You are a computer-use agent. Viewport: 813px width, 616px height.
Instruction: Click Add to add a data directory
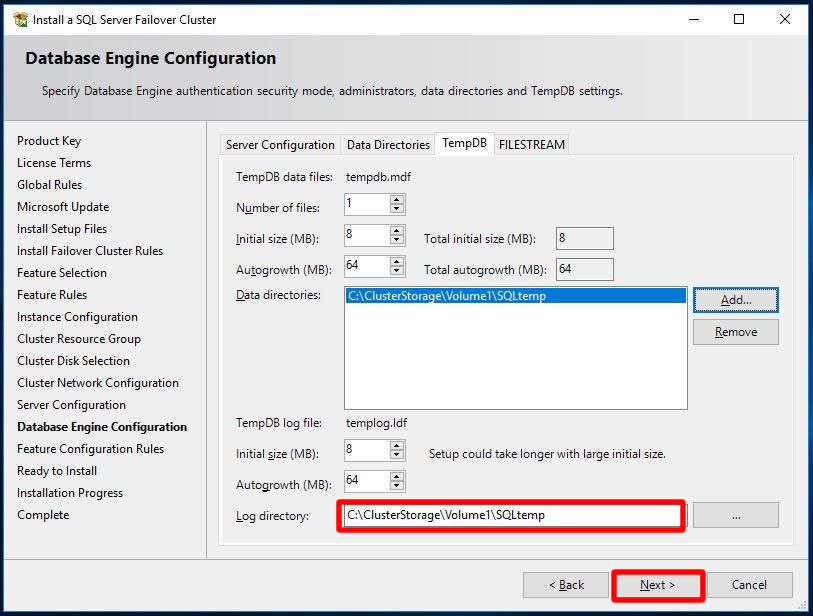[x=735, y=299]
